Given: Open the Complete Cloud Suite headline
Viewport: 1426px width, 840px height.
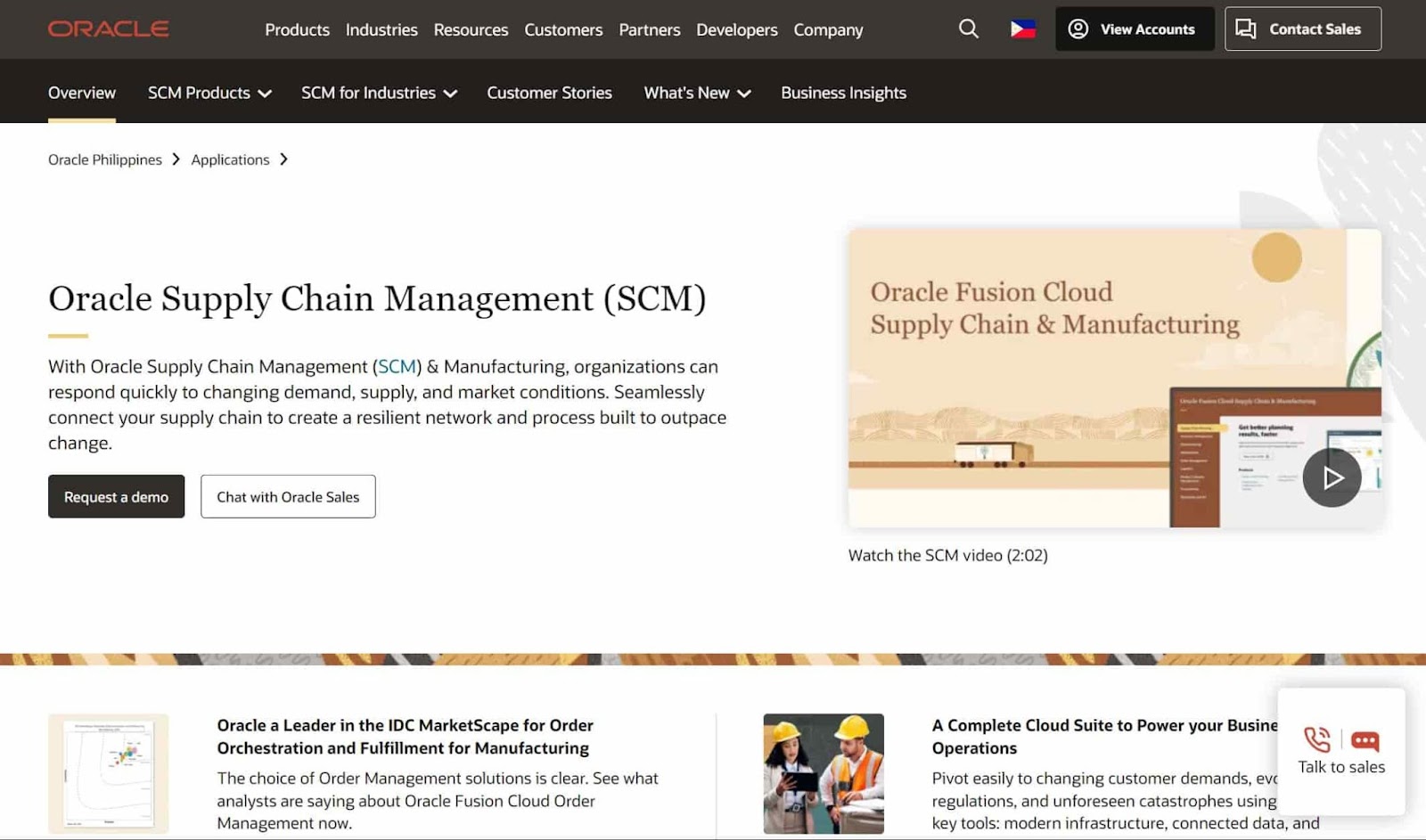Looking at the screenshot, I should coord(1105,737).
